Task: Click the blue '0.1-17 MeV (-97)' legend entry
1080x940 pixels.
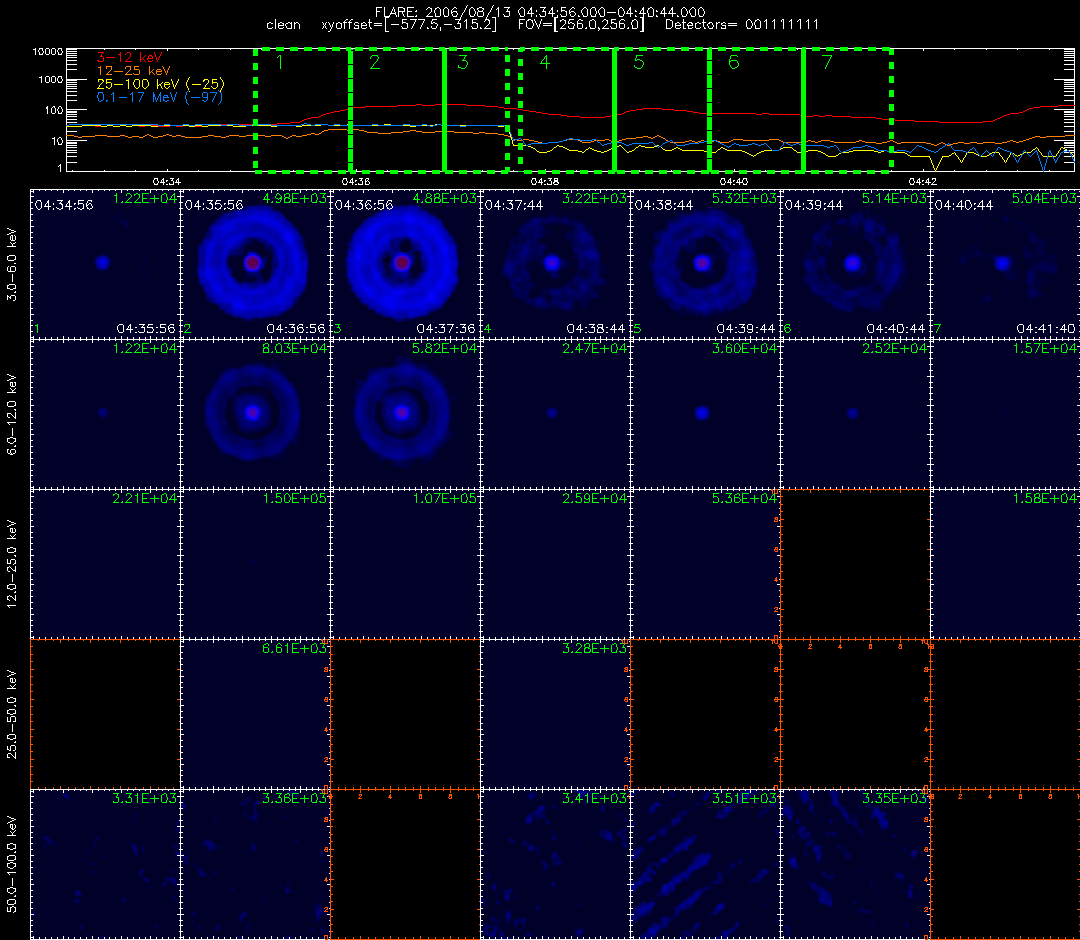Action: [x=160, y=97]
